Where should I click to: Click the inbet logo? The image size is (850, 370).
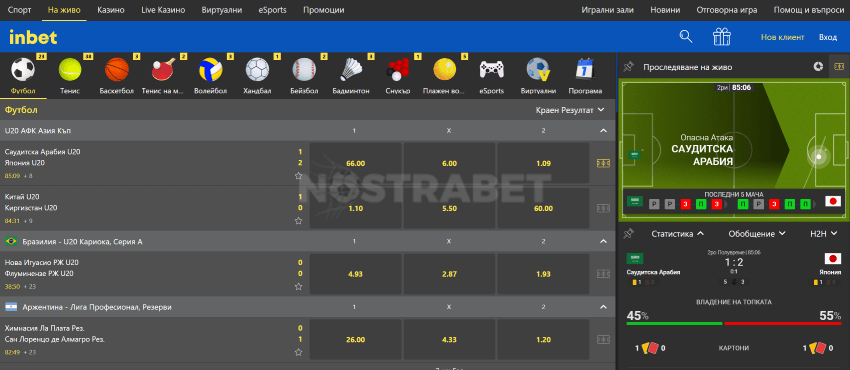point(33,37)
